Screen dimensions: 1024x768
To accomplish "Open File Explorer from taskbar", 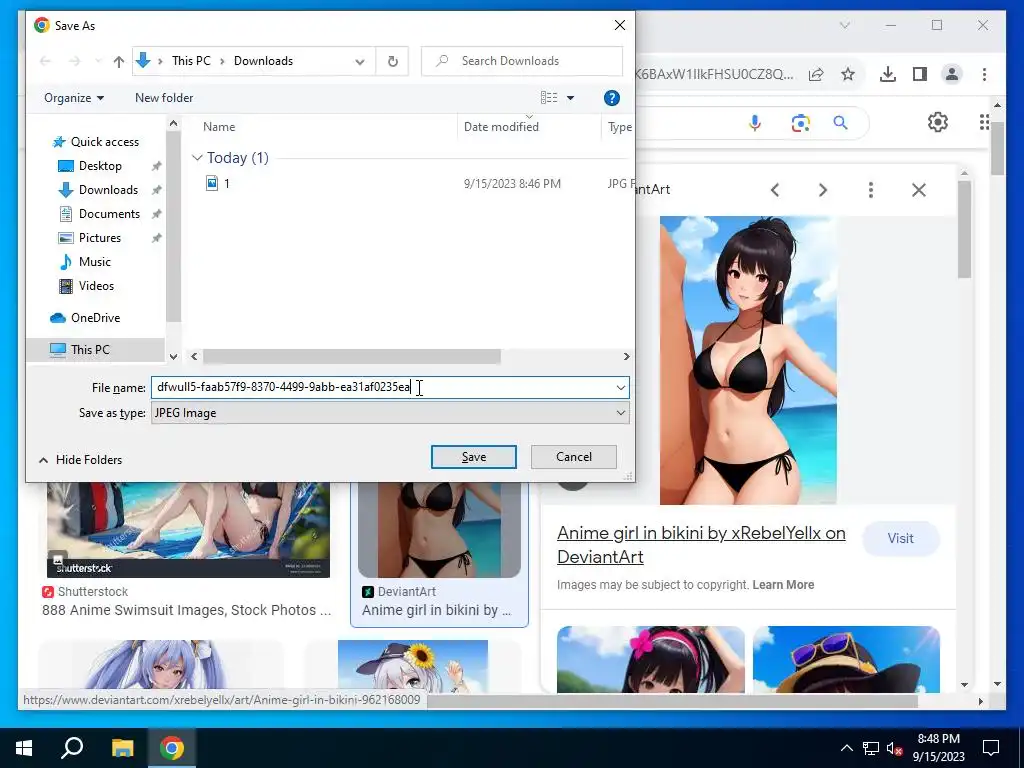I will tap(122, 748).
